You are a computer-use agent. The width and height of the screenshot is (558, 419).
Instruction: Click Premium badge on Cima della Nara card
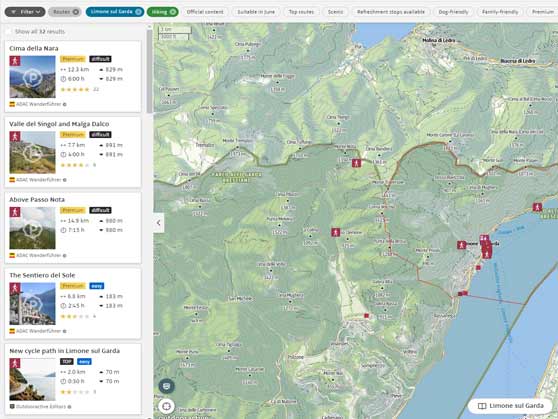pos(73,59)
